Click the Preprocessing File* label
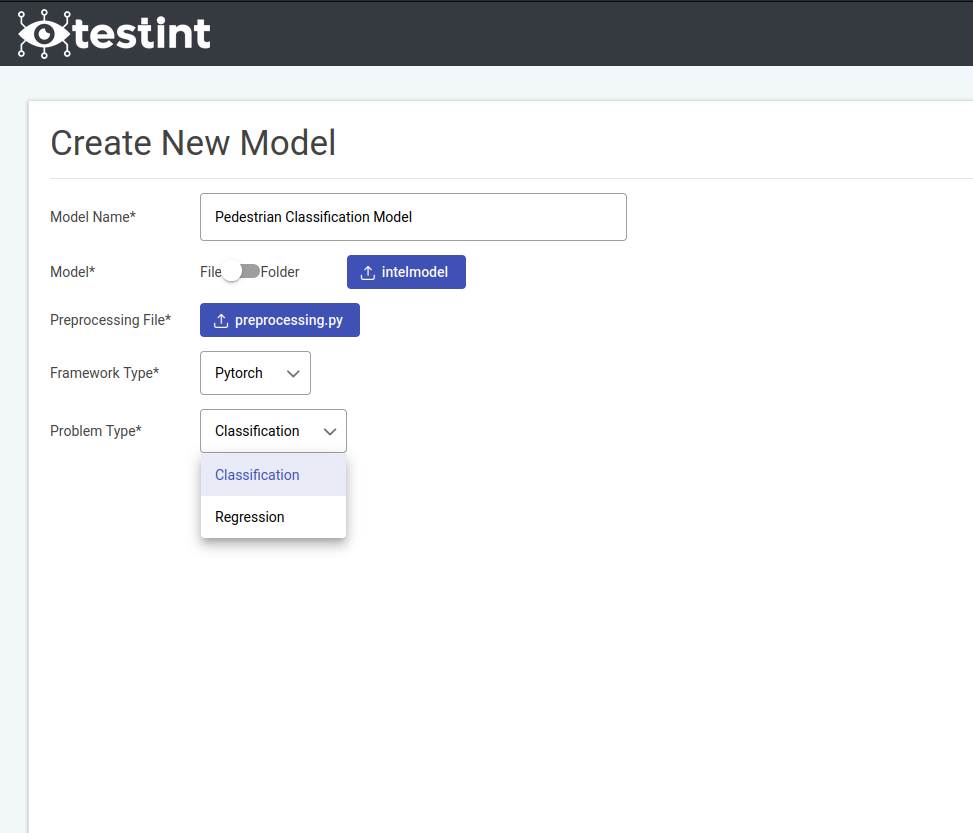This screenshot has height=833, width=973. pyautogui.click(x=110, y=320)
